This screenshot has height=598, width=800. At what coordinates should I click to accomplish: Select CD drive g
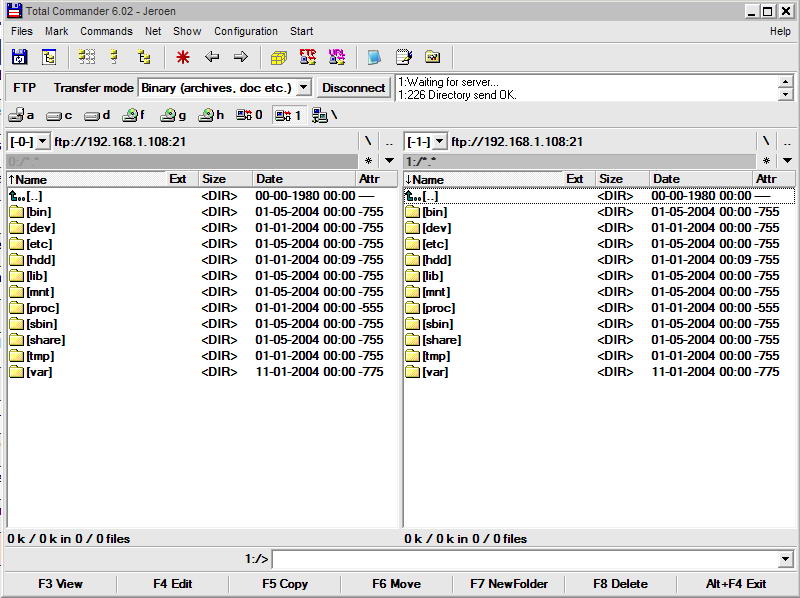(173, 115)
